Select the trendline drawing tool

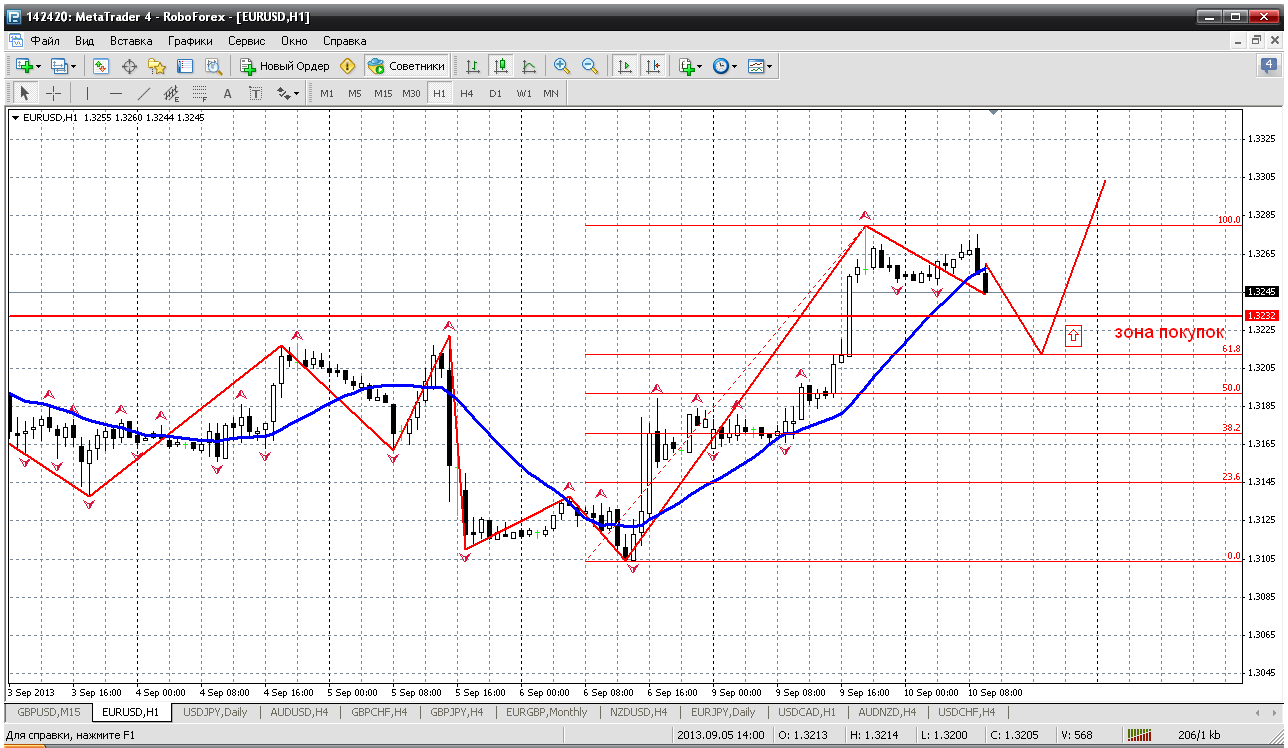tap(143, 93)
